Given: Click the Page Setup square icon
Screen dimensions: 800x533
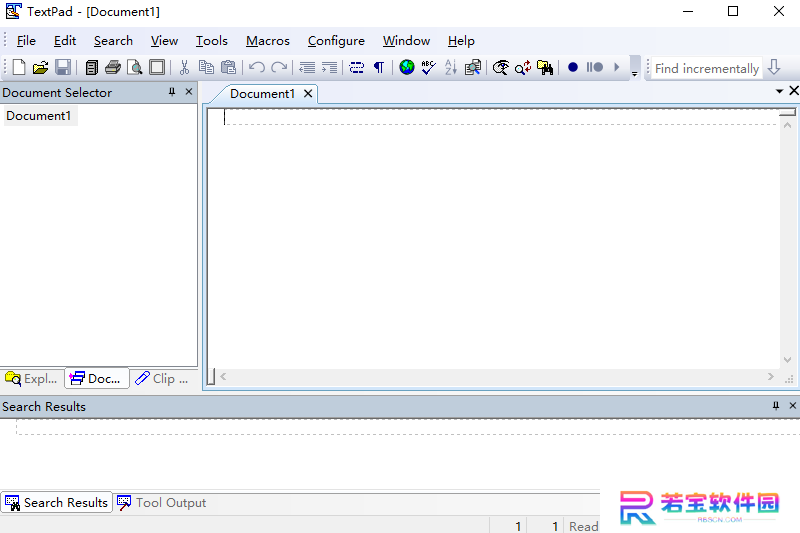Looking at the screenshot, I should pos(157,67).
